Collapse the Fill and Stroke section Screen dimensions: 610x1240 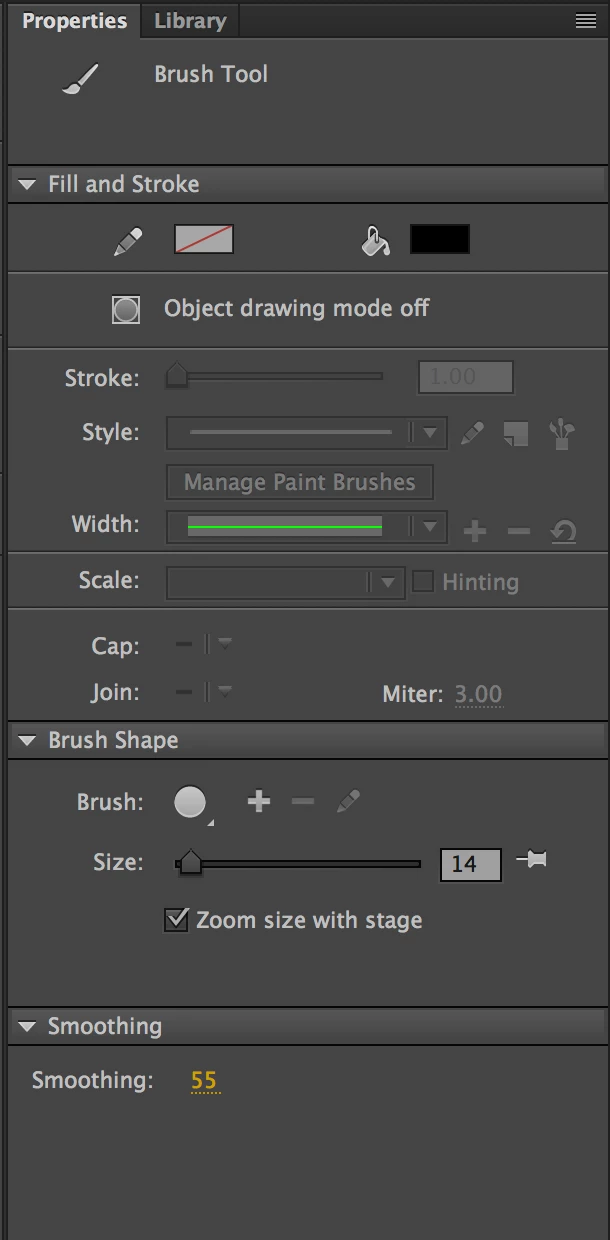click(28, 184)
